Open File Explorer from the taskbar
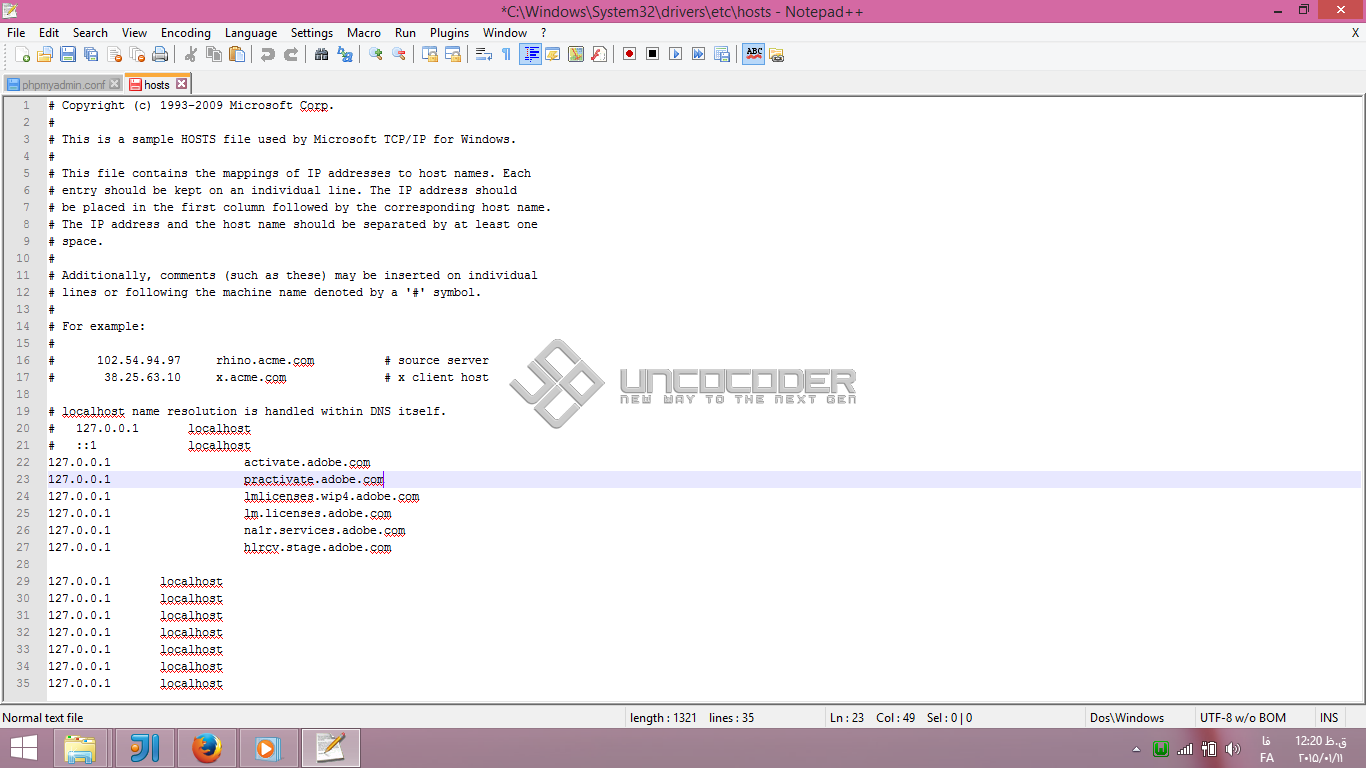The height and width of the screenshot is (768, 1366). [x=80, y=748]
